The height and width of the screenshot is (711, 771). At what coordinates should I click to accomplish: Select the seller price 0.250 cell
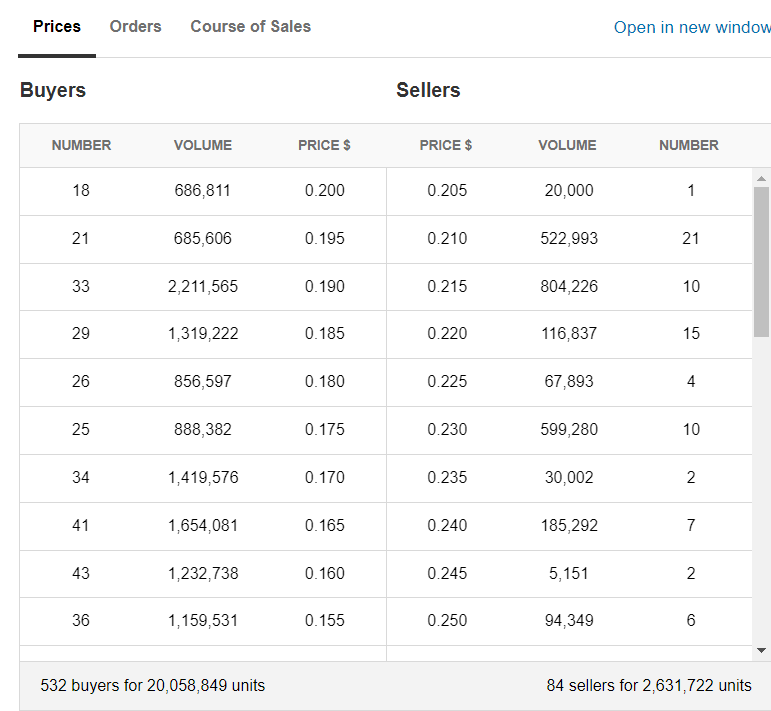447,620
